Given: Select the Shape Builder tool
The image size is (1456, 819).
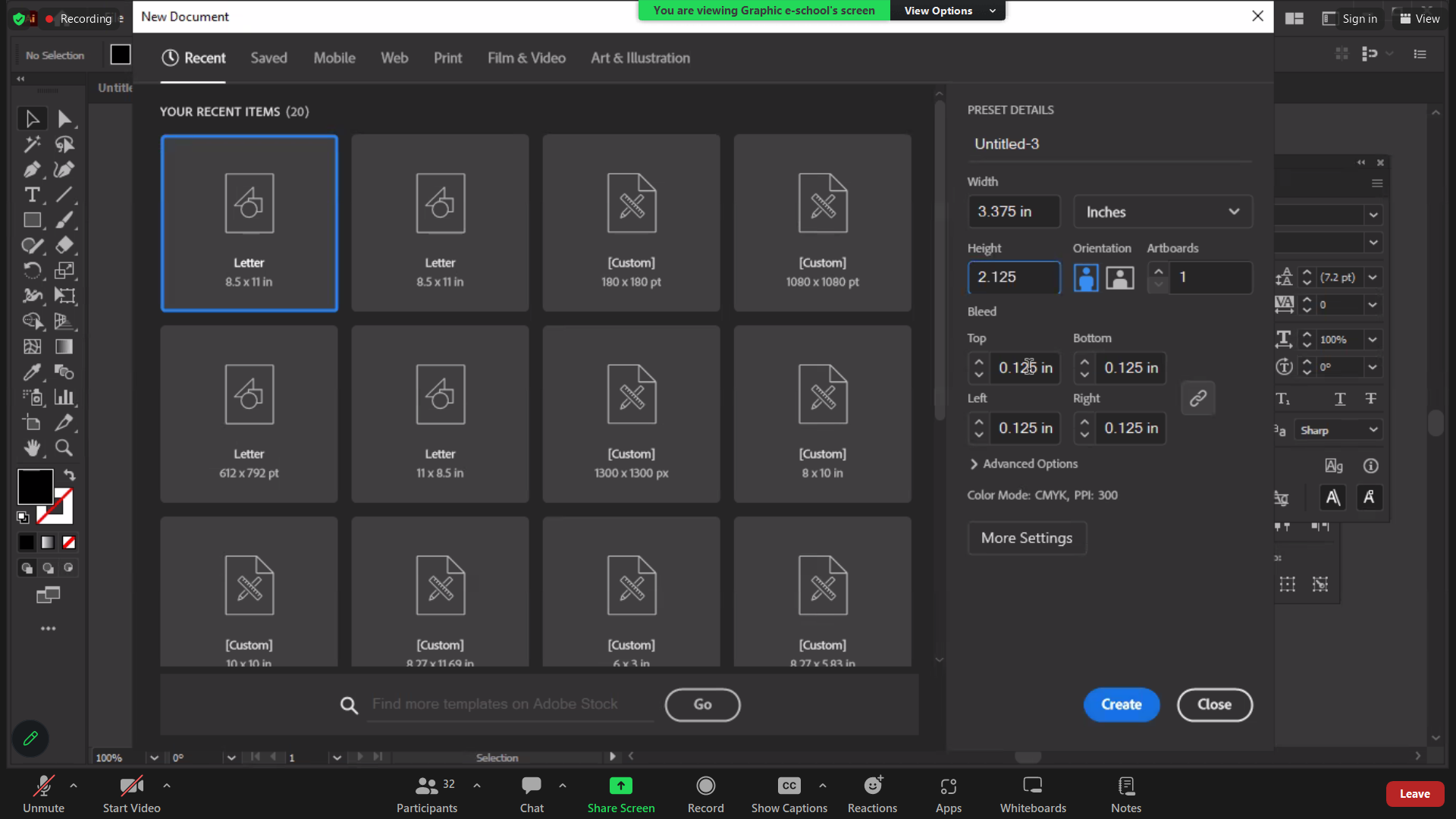Looking at the screenshot, I should [32, 321].
